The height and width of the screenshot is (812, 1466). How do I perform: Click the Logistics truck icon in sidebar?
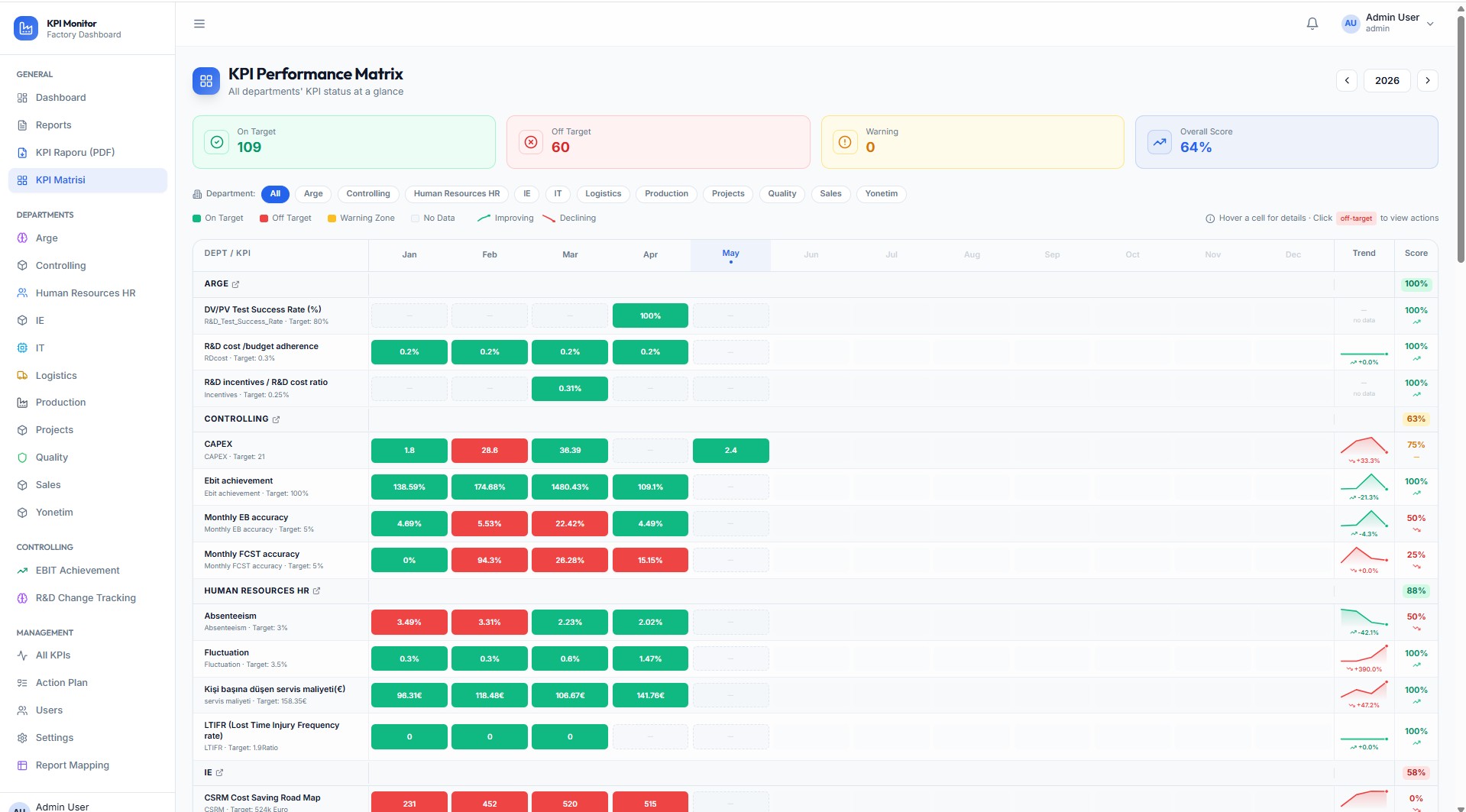(22, 376)
